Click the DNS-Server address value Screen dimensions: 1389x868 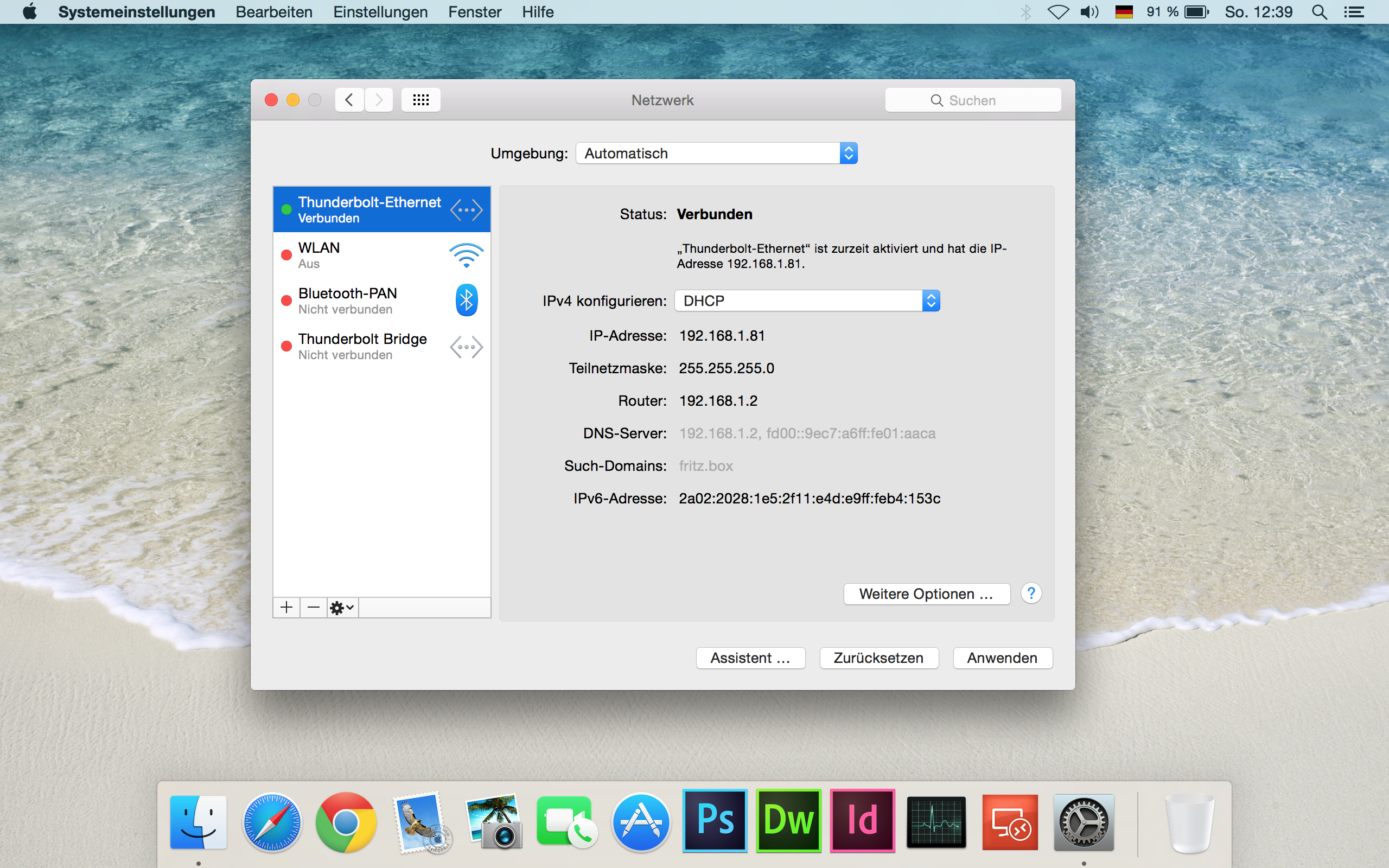pos(807,433)
